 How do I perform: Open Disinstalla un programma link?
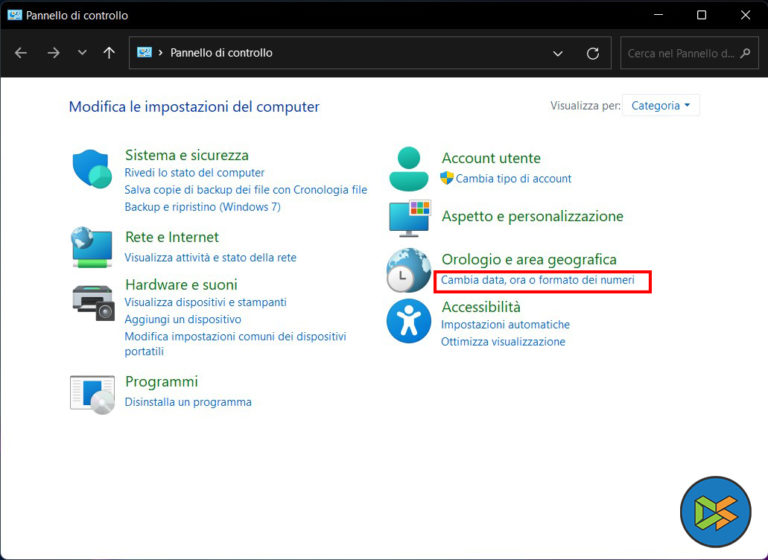pos(188,402)
